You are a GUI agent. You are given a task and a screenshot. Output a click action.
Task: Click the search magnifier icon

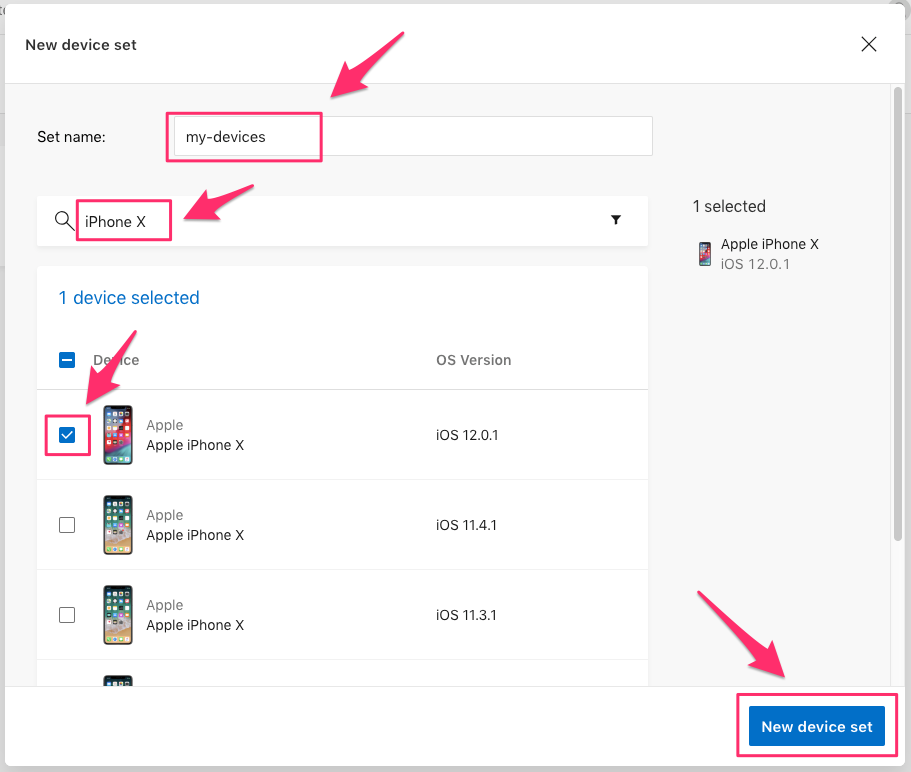[65, 221]
